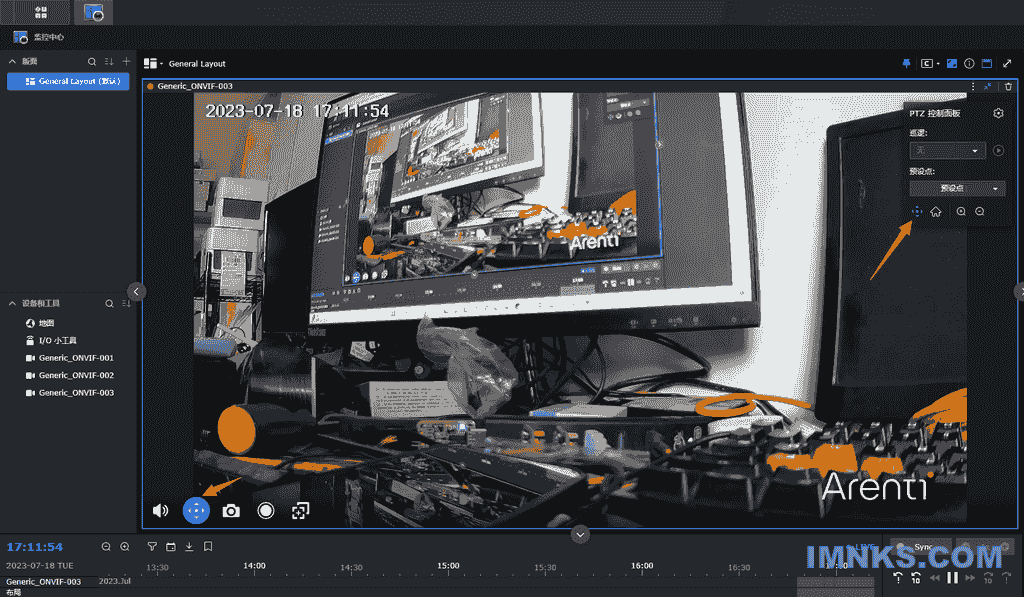Select camera Generic_ONVIF-003 in device list
Screen dimensions: 1024x597
(70, 393)
